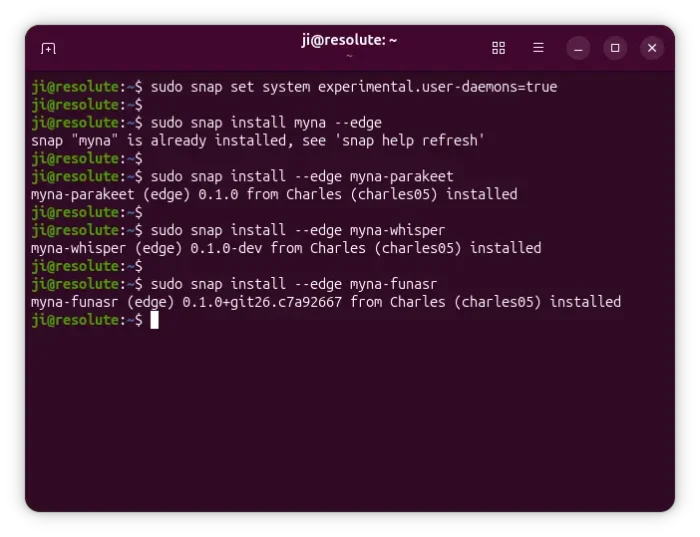Click the ji@resolute window title
Viewport: 700px width, 537px height.
(x=349, y=40)
